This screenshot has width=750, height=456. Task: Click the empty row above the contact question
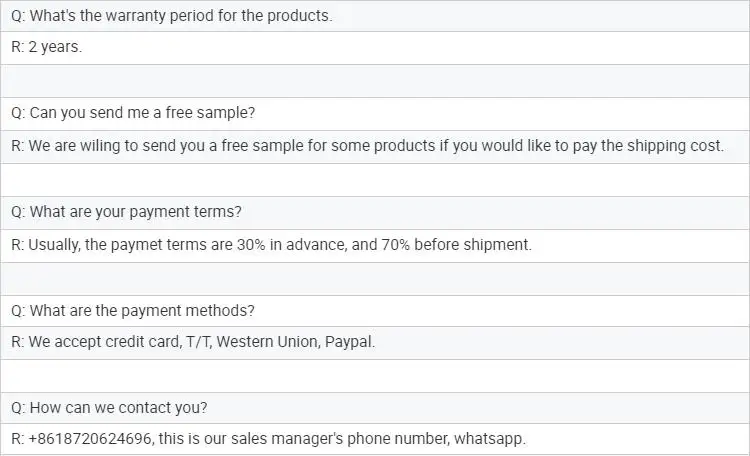(x=375, y=376)
